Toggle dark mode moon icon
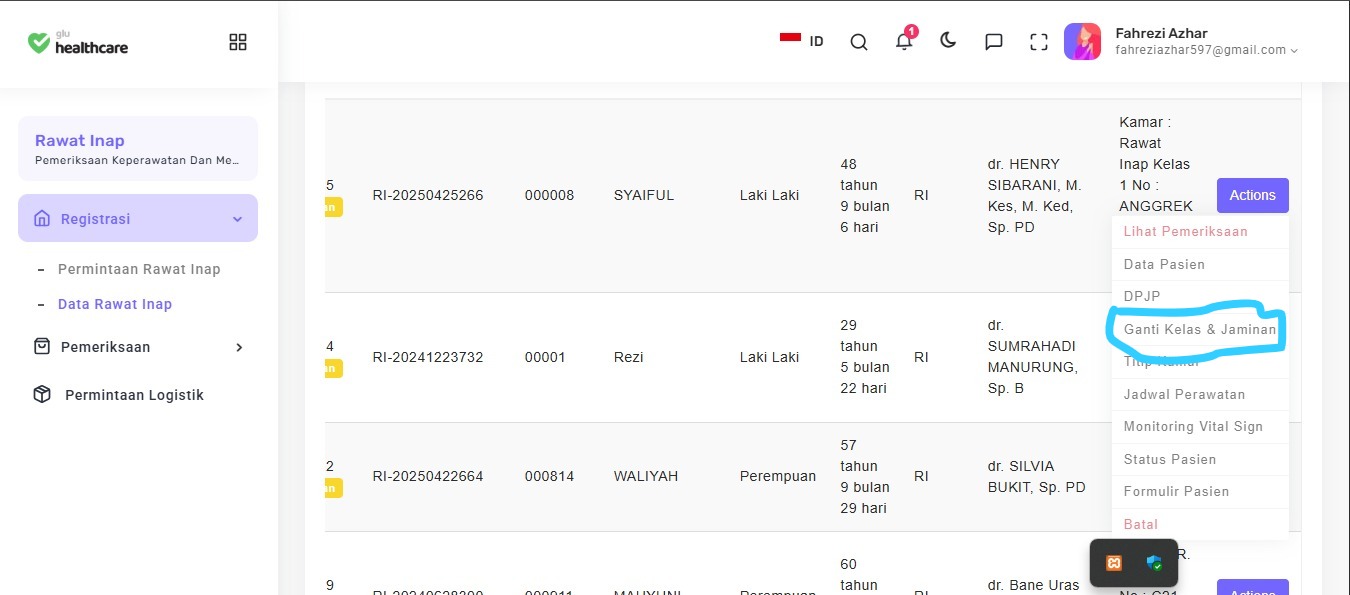Image resolution: width=1350 pixels, height=595 pixels. point(949,41)
